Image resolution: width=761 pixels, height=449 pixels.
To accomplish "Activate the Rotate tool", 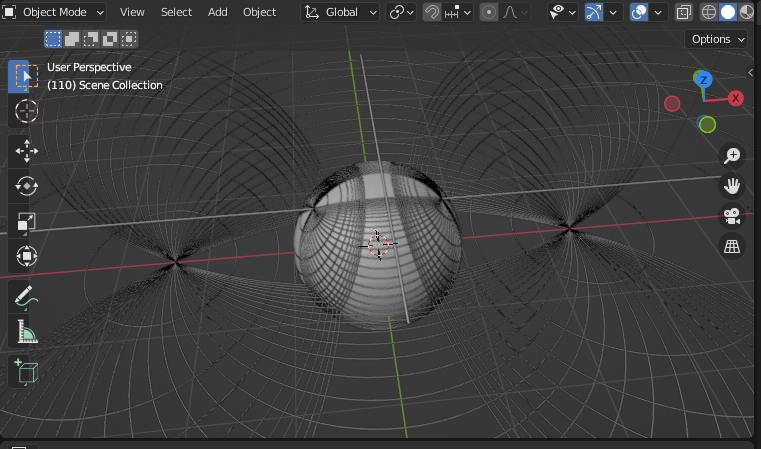I will pyautogui.click(x=27, y=186).
